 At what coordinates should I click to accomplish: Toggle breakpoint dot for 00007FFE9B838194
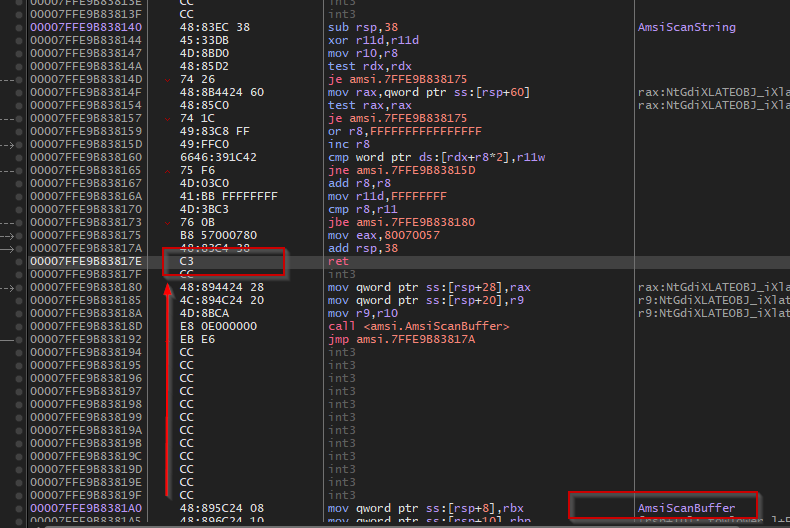coord(19,353)
